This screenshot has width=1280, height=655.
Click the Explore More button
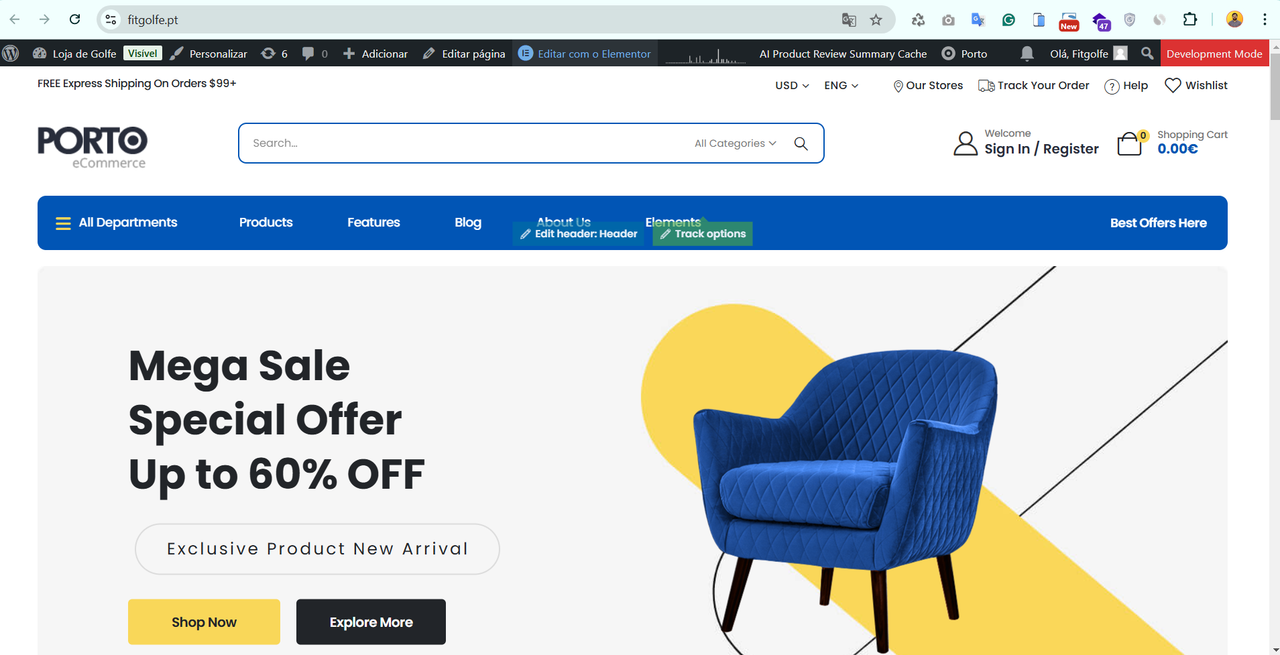click(371, 622)
